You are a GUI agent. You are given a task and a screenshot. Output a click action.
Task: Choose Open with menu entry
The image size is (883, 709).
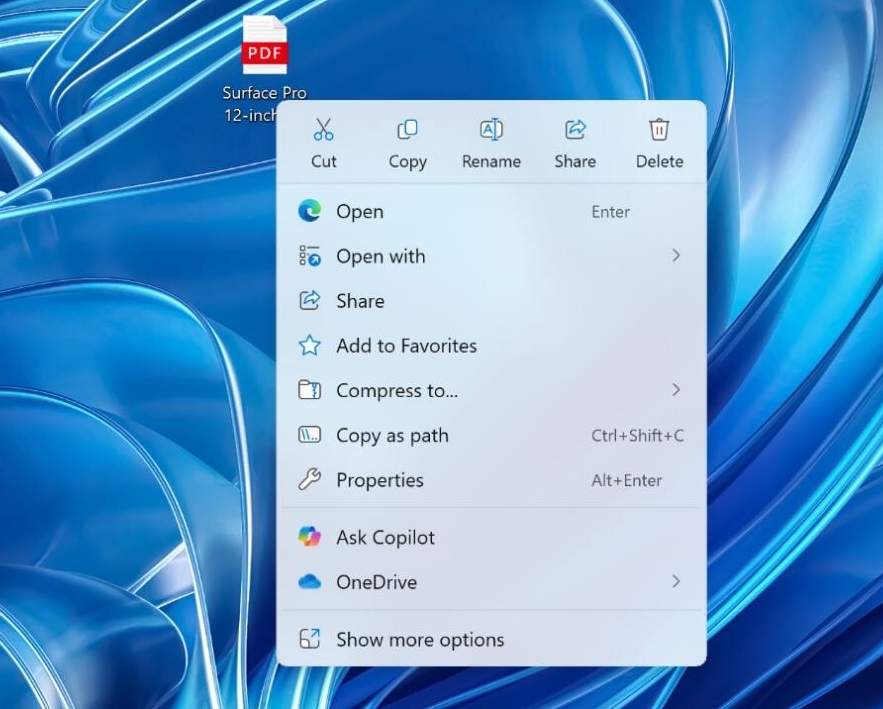(491, 256)
